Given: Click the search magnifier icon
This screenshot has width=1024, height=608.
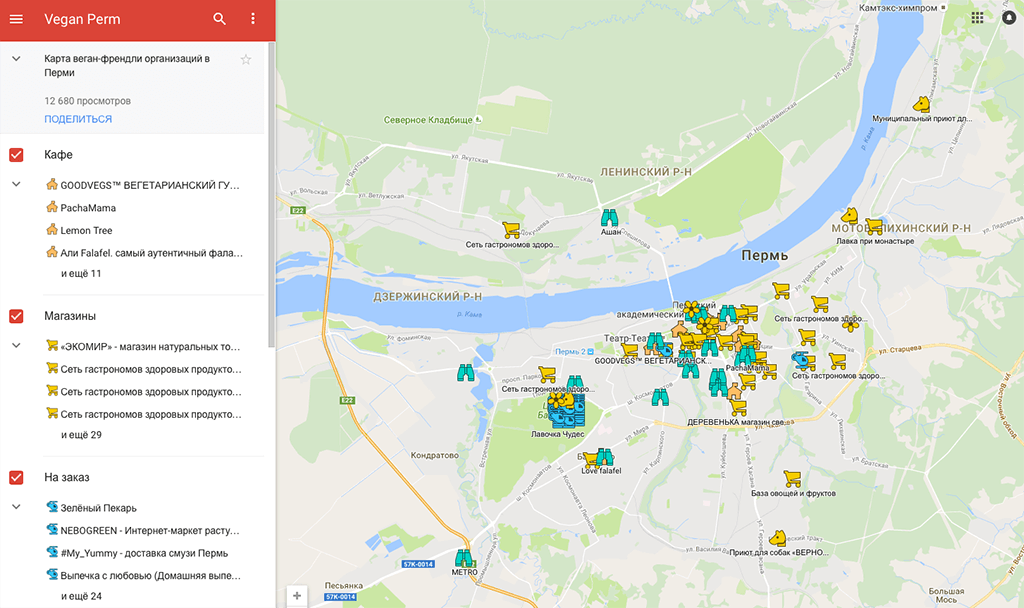Looking at the screenshot, I should pos(220,20).
